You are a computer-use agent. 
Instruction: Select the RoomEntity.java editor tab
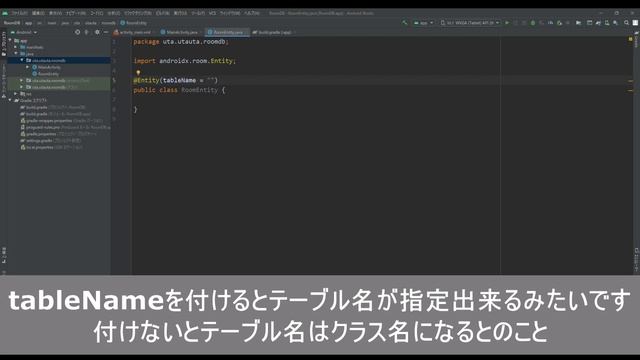pos(228,32)
